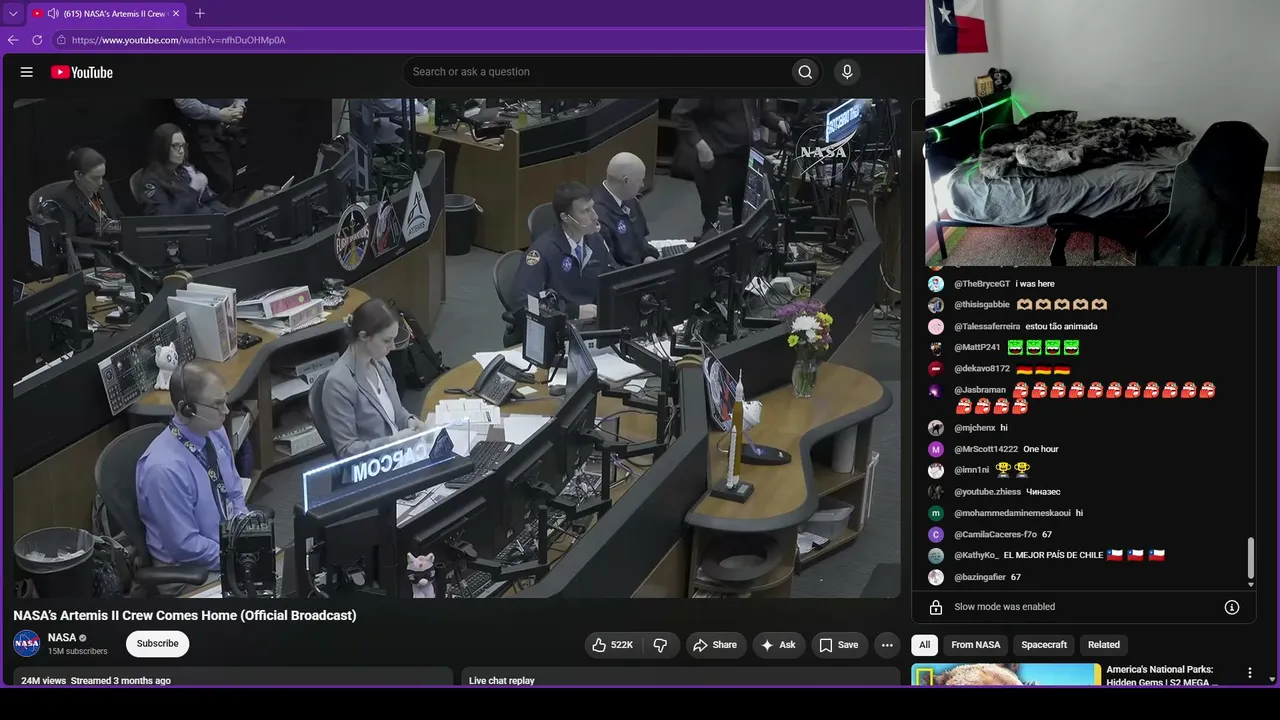This screenshot has width=1280, height=720.
Task: Click the @KathyKo_ username
Action: pyautogui.click(x=976, y=555)
